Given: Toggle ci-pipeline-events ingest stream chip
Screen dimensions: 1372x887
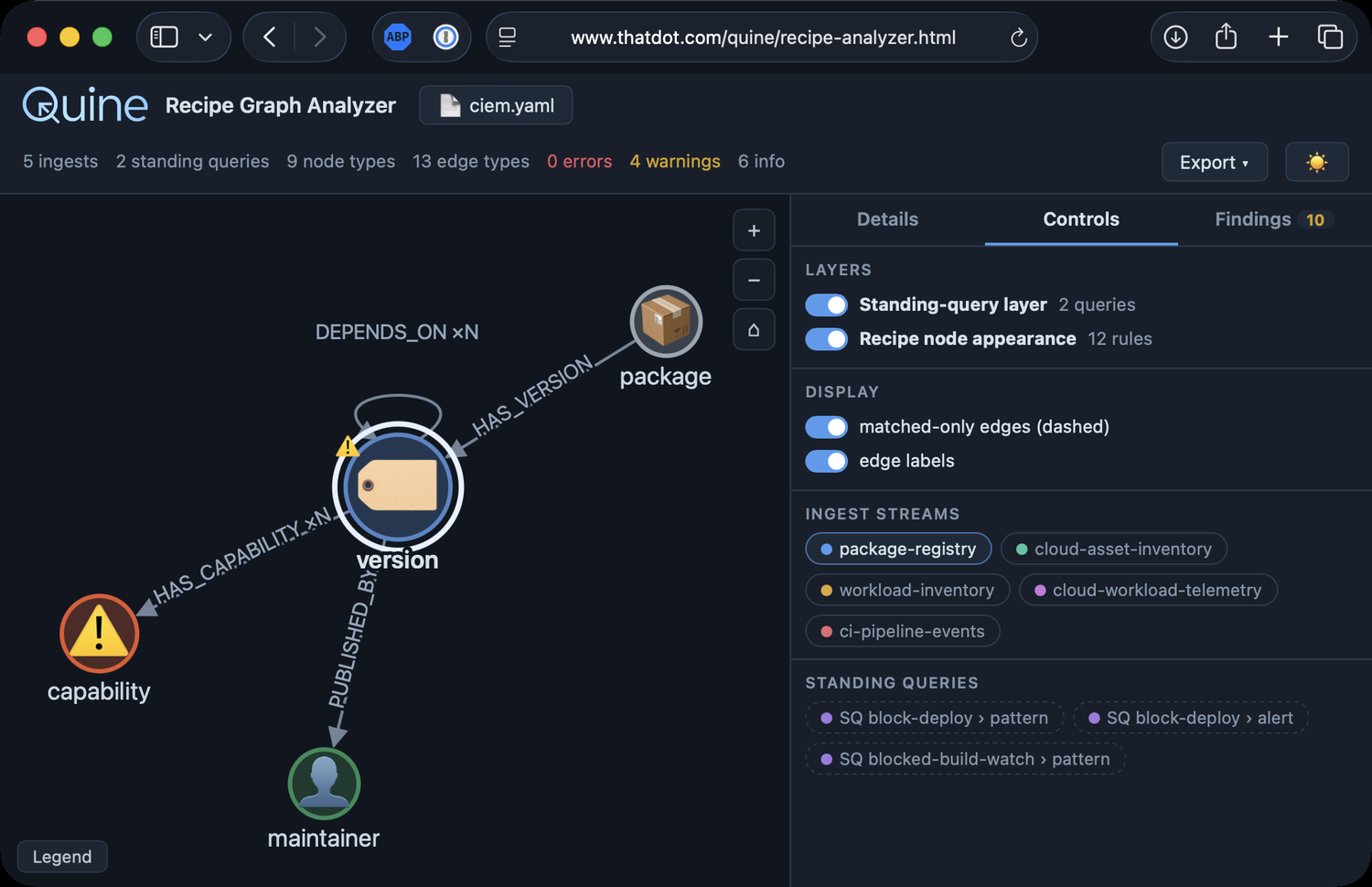Looking at the screenshot, I should click(x=903, y=631).
